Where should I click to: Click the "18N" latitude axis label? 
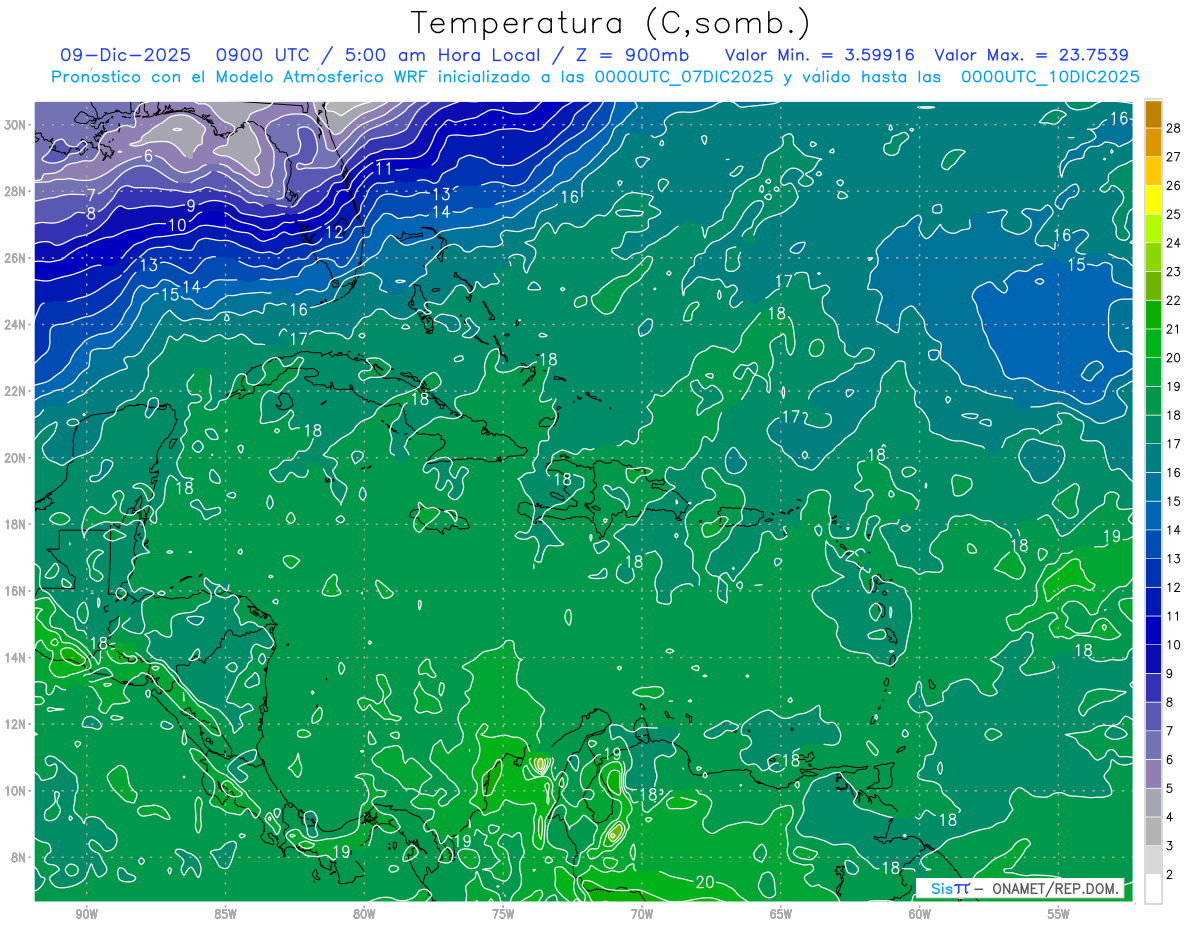(x=16, y=524)
